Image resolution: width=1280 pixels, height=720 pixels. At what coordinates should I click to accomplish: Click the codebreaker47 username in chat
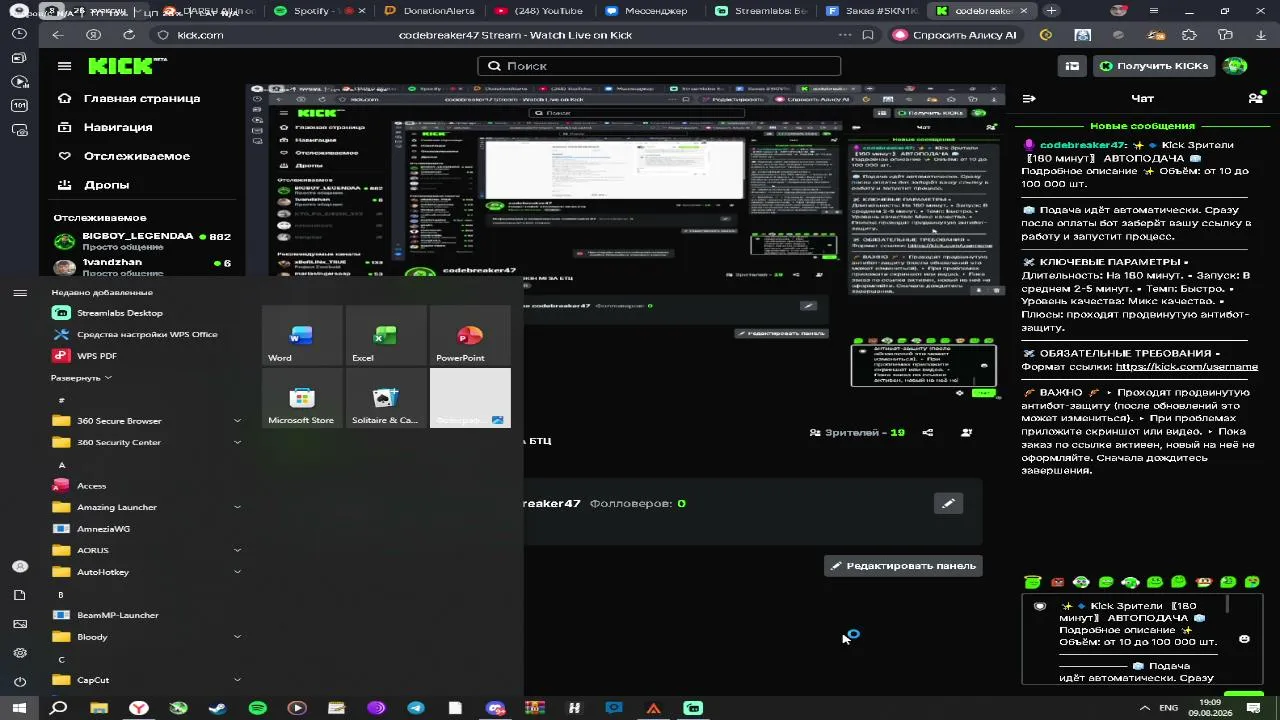tap(1083, 145)
